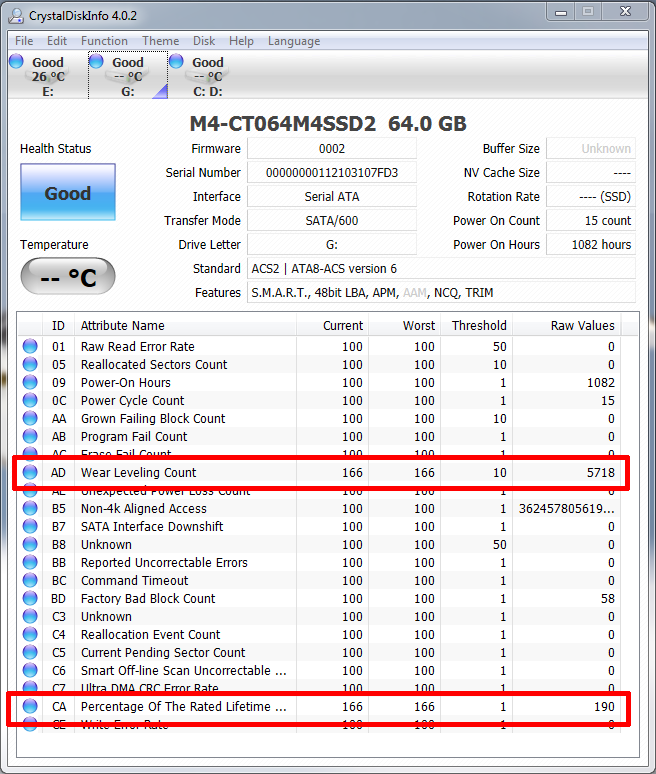Image resolution: width=656 pixels, height=774 pixels.
Task: Click status orb for Power-On Hours row
Action: pos(30,382)
